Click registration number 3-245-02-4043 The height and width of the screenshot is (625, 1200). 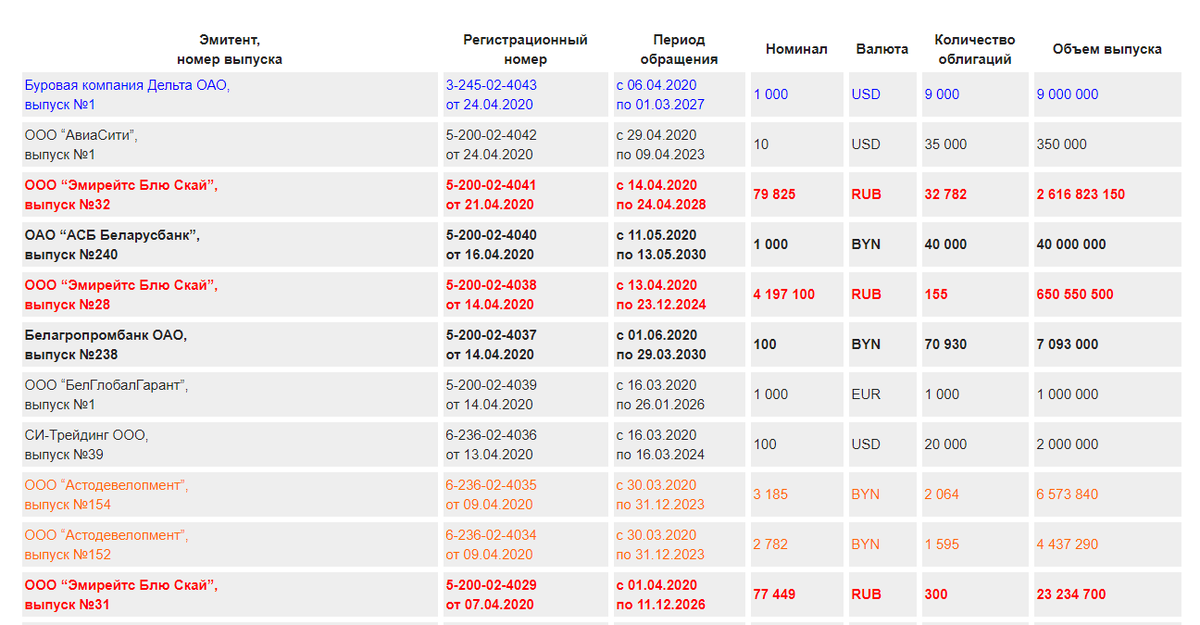coord(491,85)
